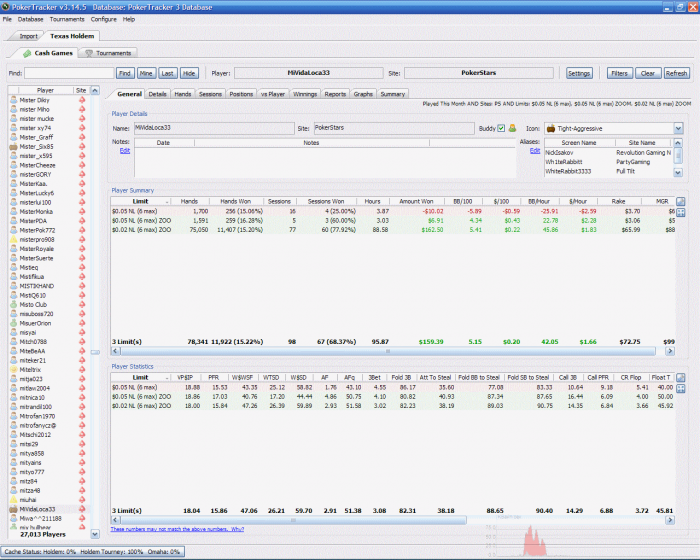
Task: Click the PokerStars site icon for MisterPDA
Action: 82,221
